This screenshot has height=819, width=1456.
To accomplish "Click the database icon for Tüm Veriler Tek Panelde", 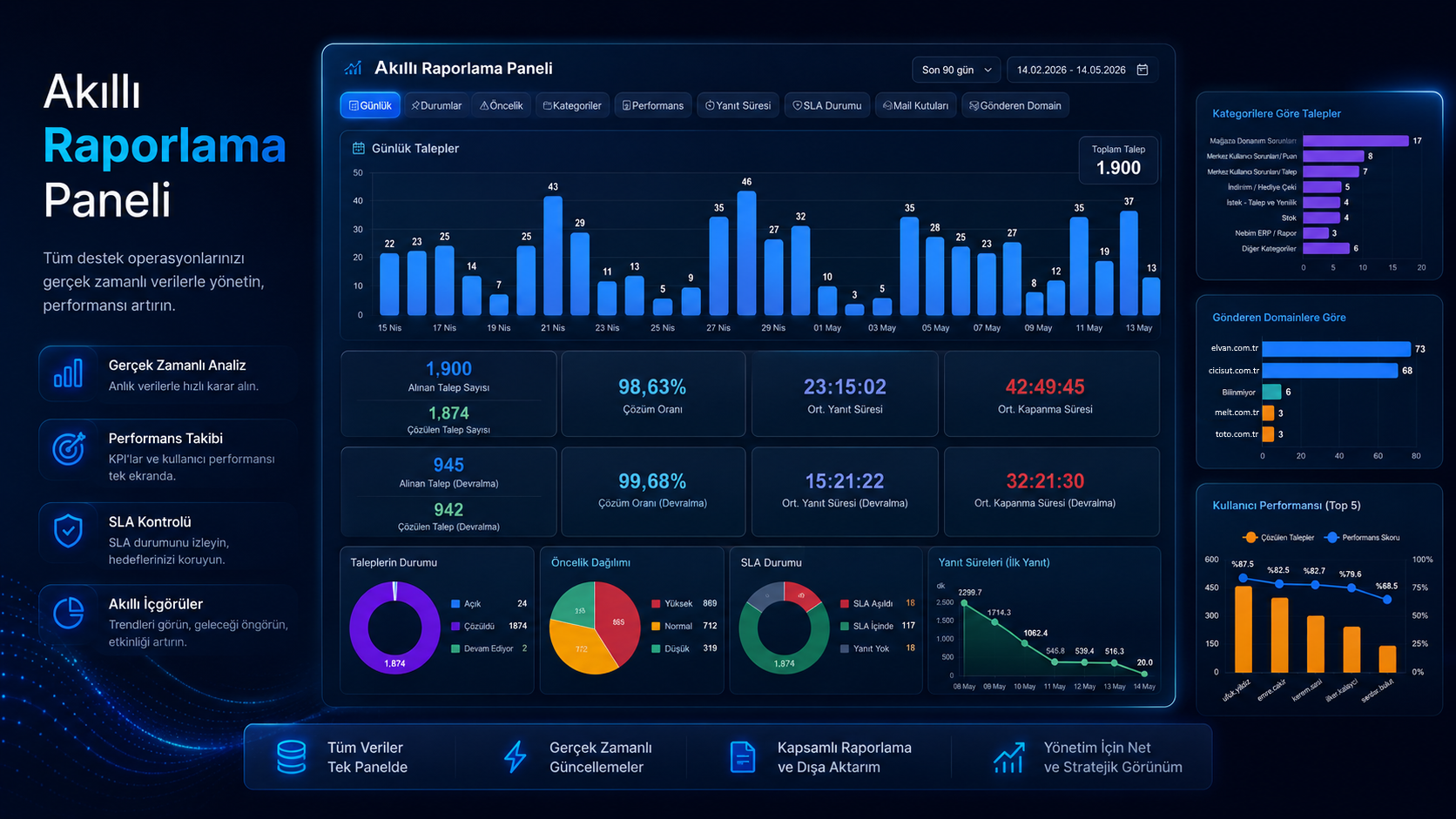I will (291, 757).
